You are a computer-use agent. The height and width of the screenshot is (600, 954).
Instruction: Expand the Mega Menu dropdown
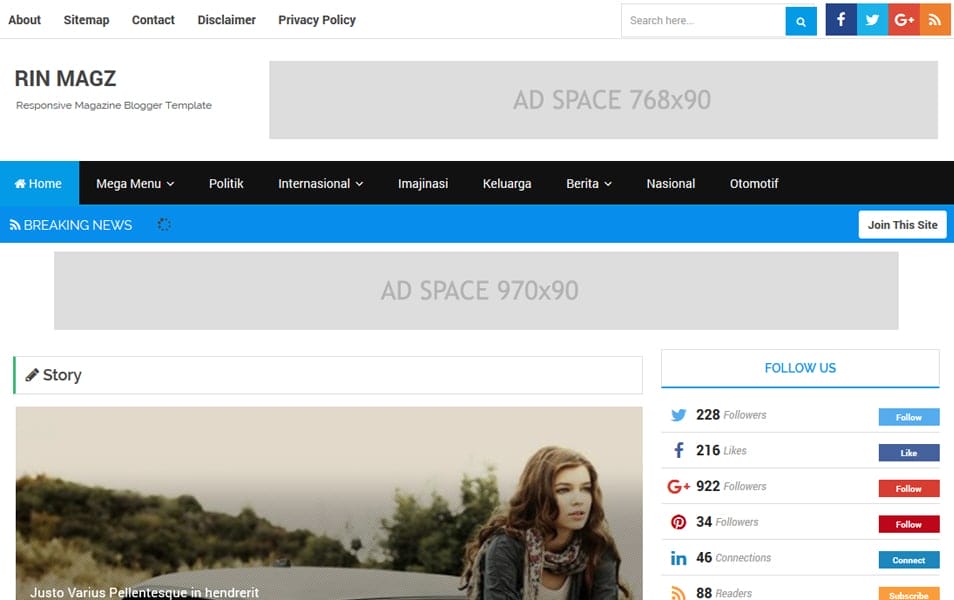pos(135,183)
